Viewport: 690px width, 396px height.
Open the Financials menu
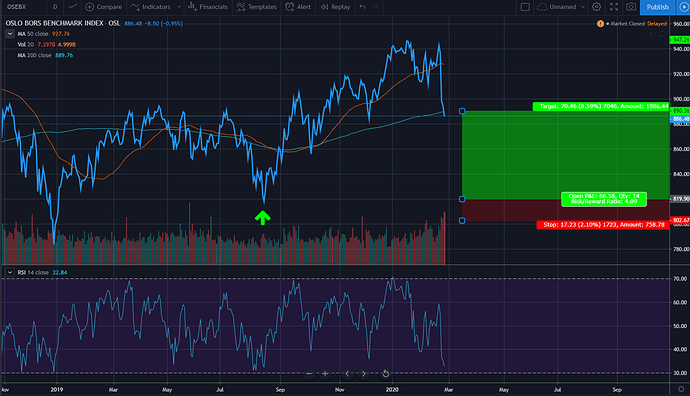pos(208,7)
